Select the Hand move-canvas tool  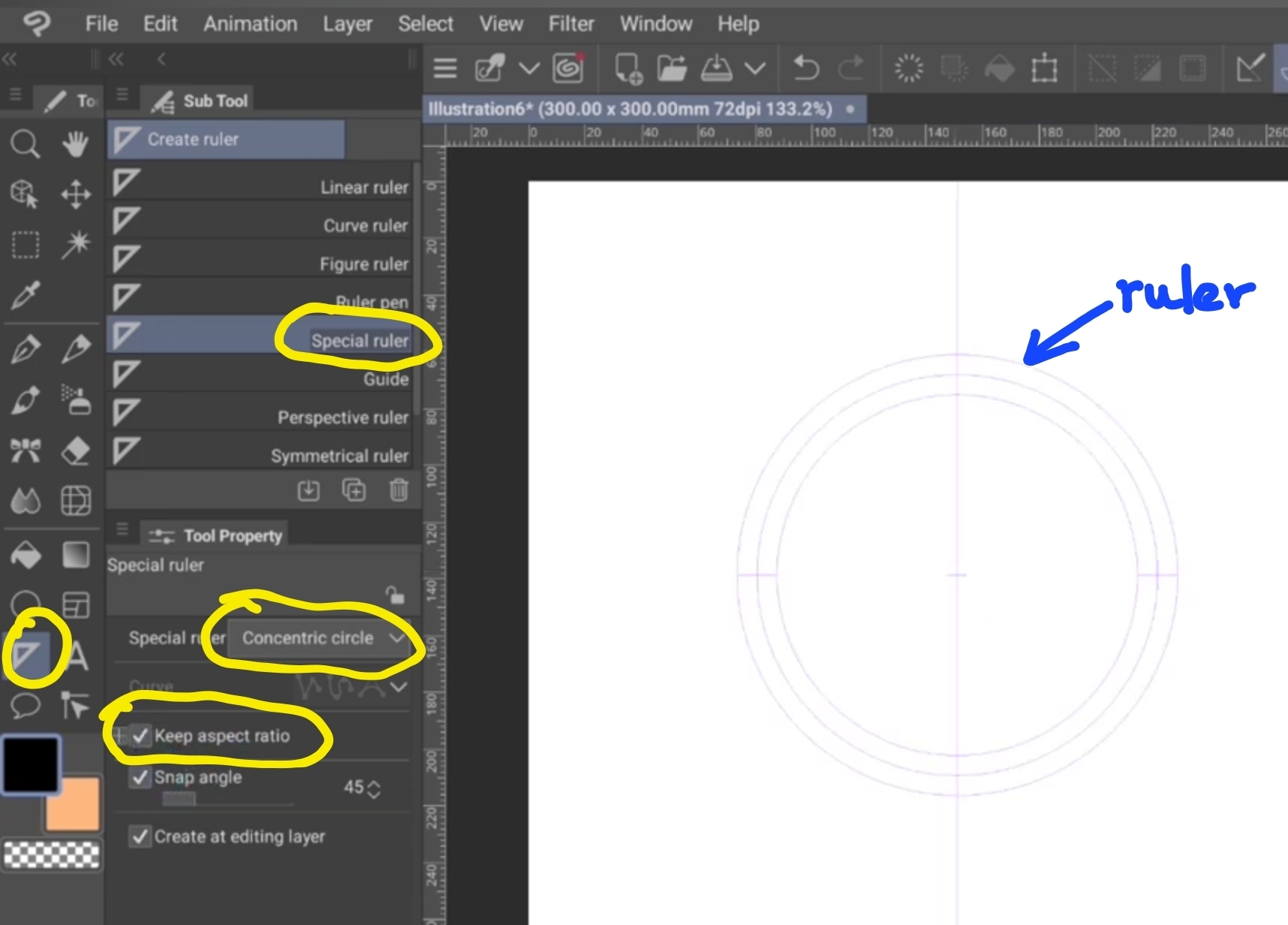[75, 143]
